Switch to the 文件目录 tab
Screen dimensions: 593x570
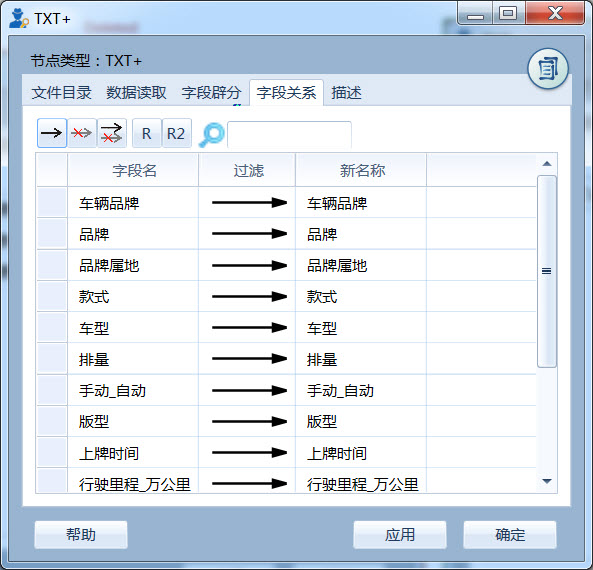(62, 93)
